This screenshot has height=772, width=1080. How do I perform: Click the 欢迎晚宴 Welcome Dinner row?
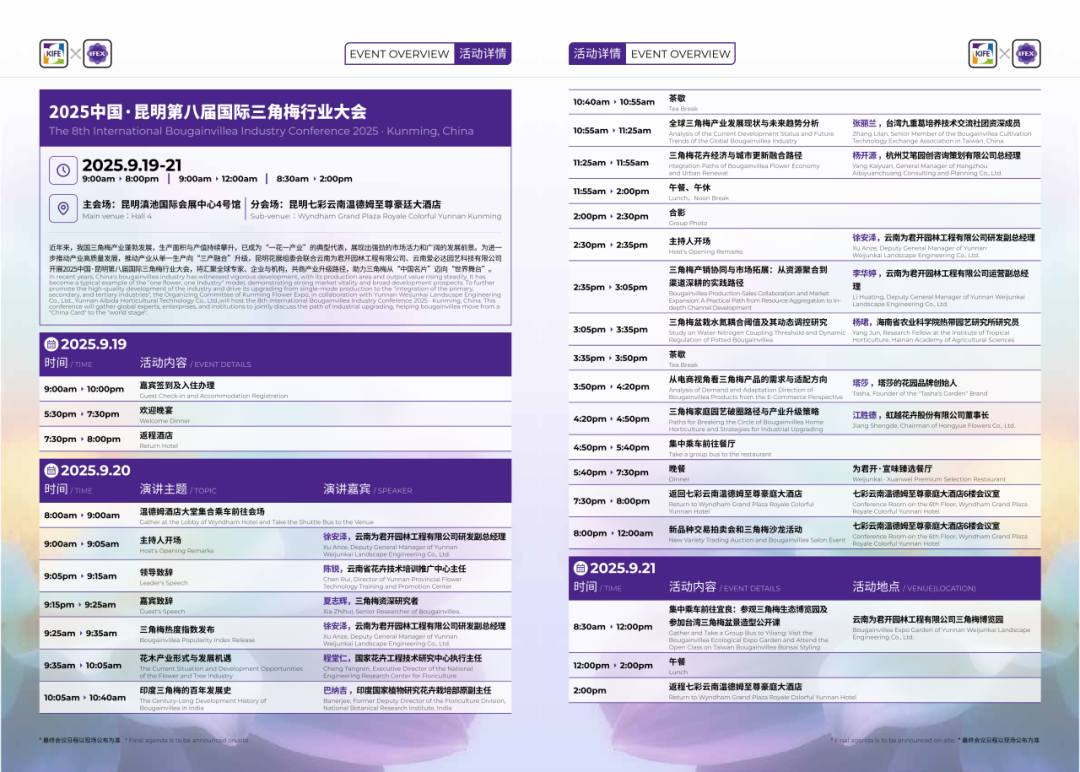[x=276, y=414]
